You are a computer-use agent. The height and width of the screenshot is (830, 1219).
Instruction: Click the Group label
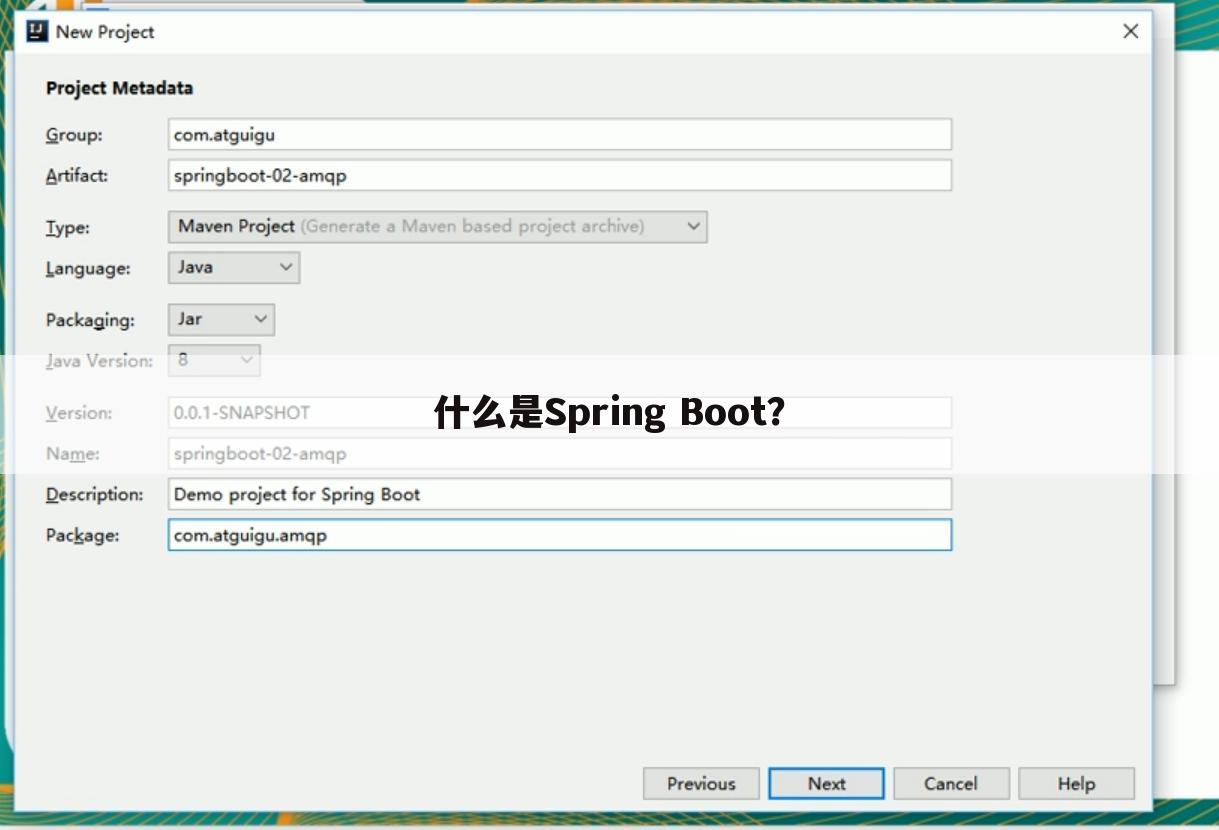pyautogui.click(x=74, y=135)
